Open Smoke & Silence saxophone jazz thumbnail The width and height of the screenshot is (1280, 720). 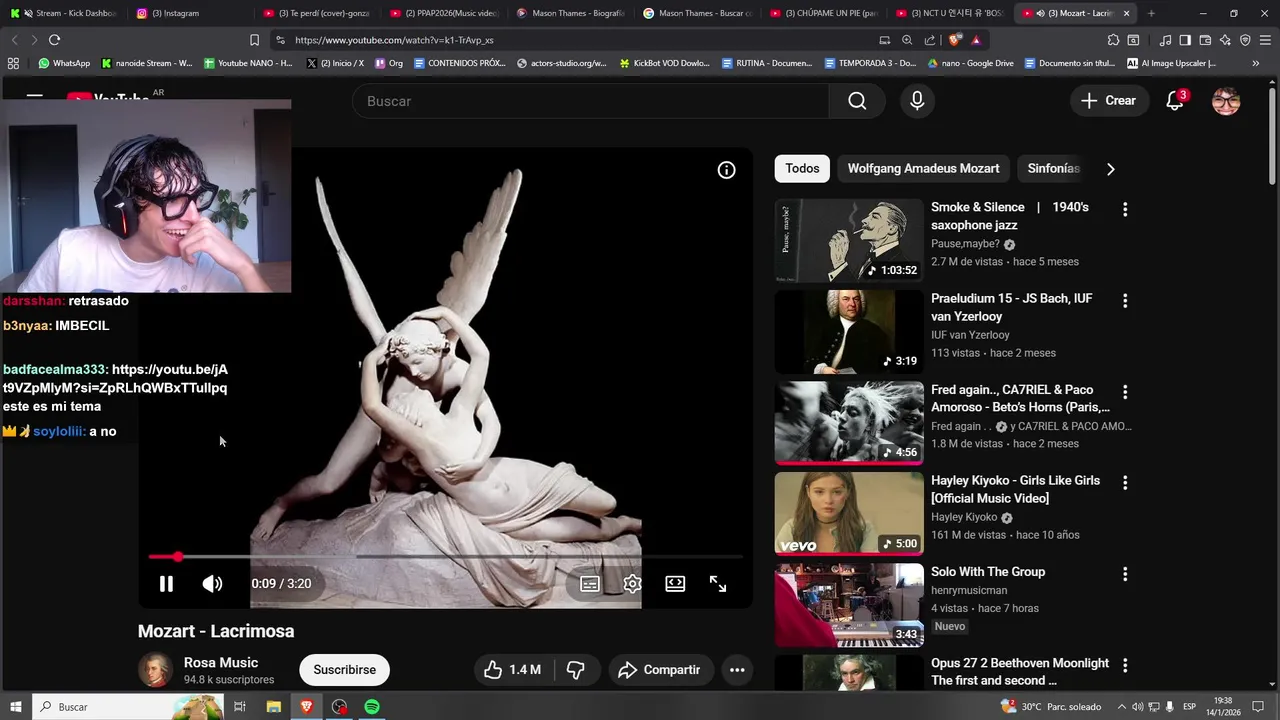(849, 240)
